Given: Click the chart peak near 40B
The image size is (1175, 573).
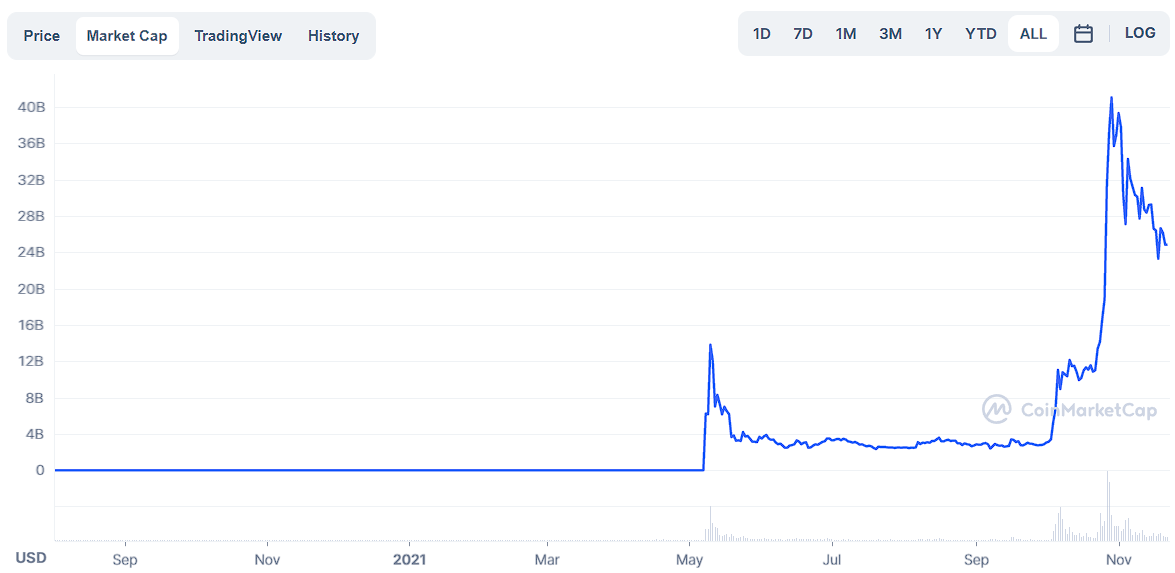Looking at the screenshot, I should click(x=1111, y=97).
